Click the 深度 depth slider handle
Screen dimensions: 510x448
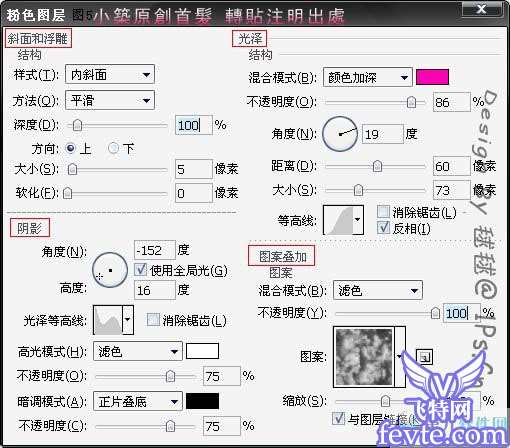(77, 125)
